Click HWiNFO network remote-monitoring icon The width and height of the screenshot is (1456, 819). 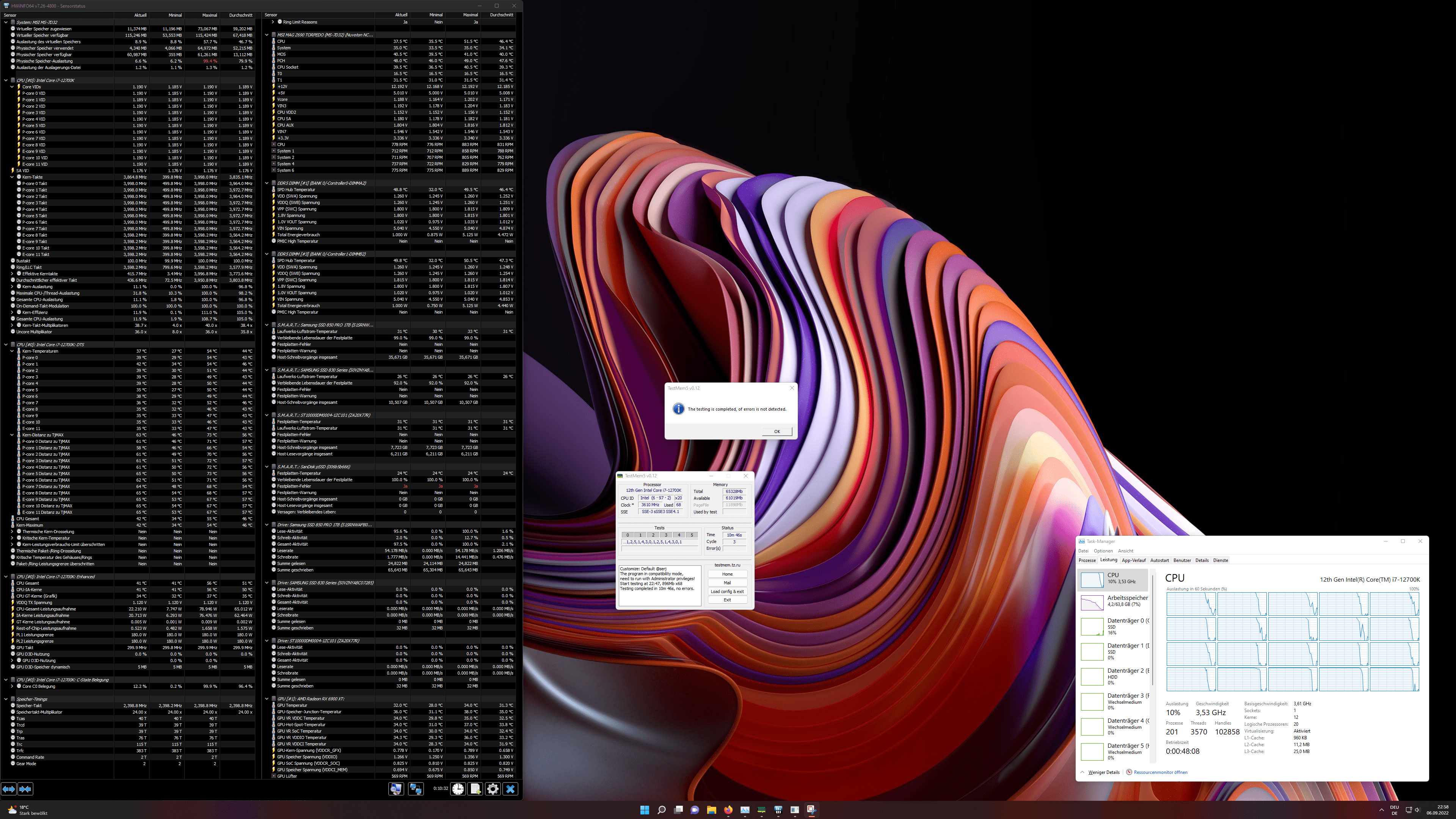pyautogui.click(x=416, y=789)
